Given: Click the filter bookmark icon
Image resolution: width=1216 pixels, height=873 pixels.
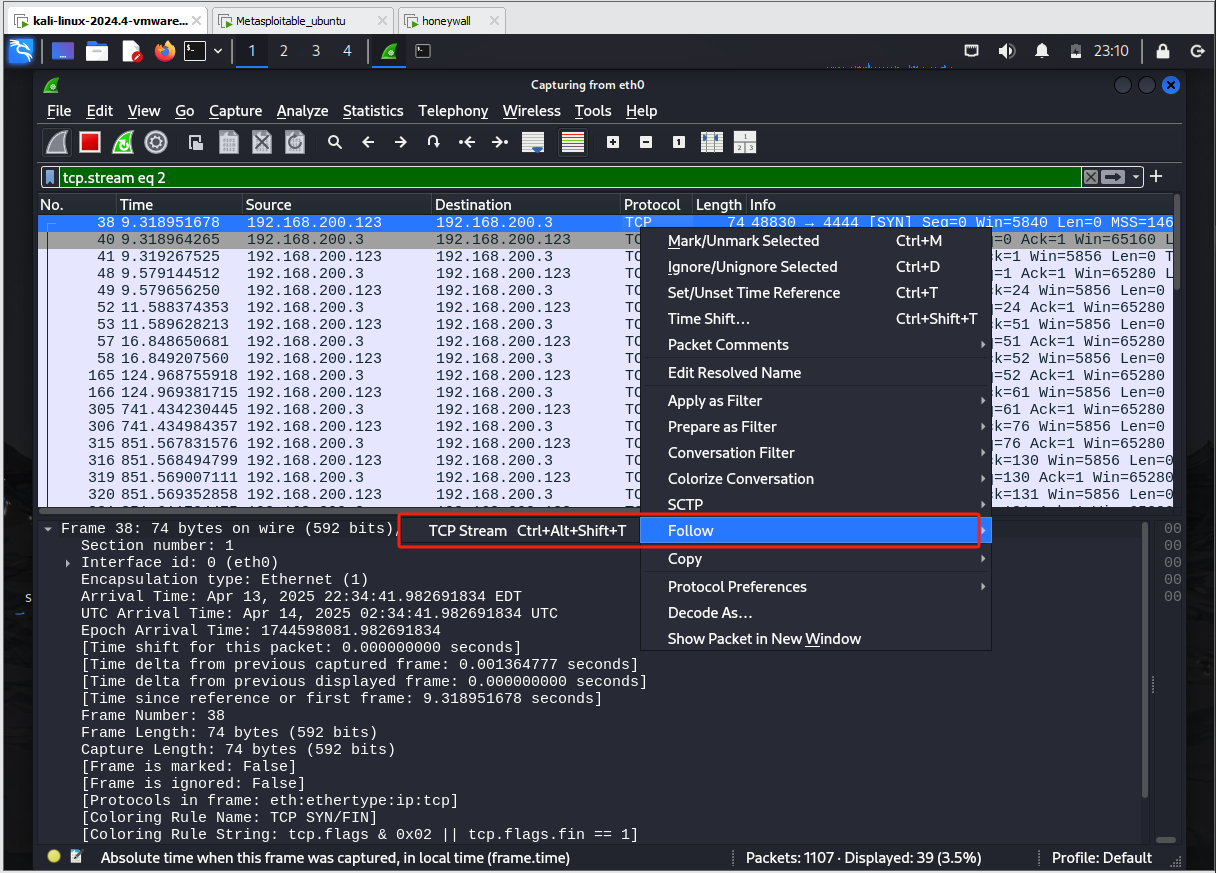Looking at the screenshot, I should [50, 177].
